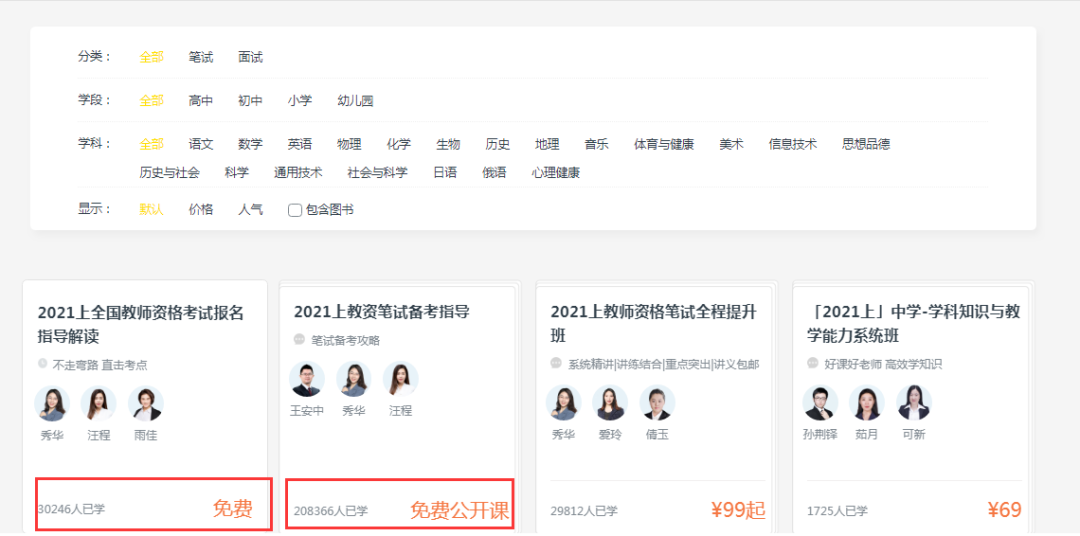Click chat icon beside 系统精讲 tagline

[x=556, y=363]
